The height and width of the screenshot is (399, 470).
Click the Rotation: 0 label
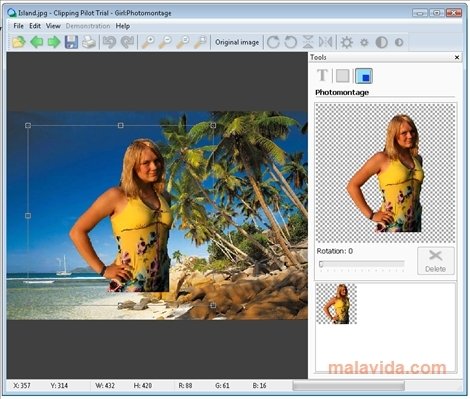[335, 251]
